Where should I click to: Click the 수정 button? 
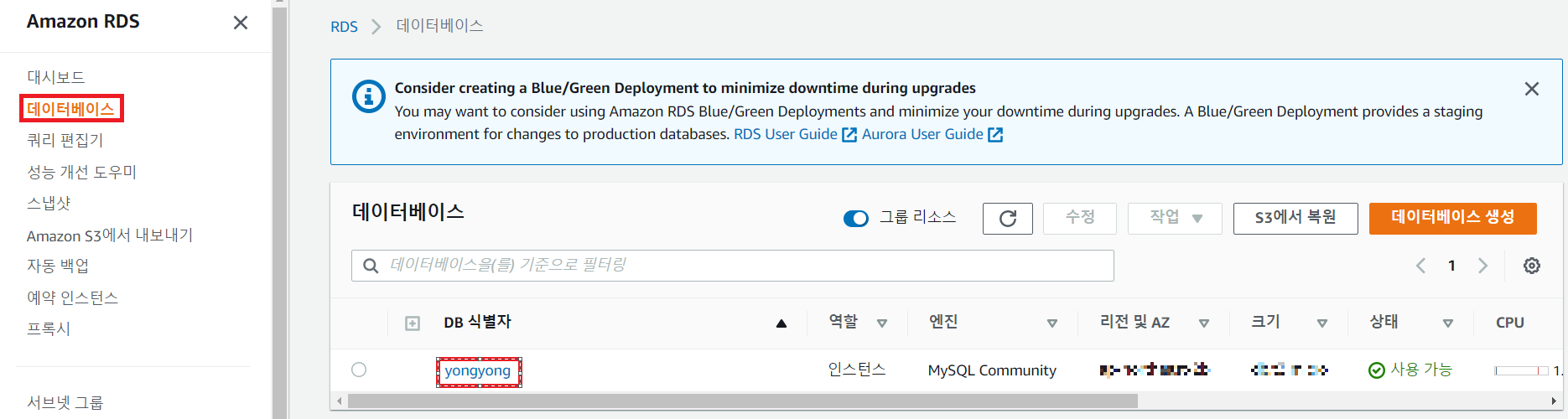[x=1080, y=218]
